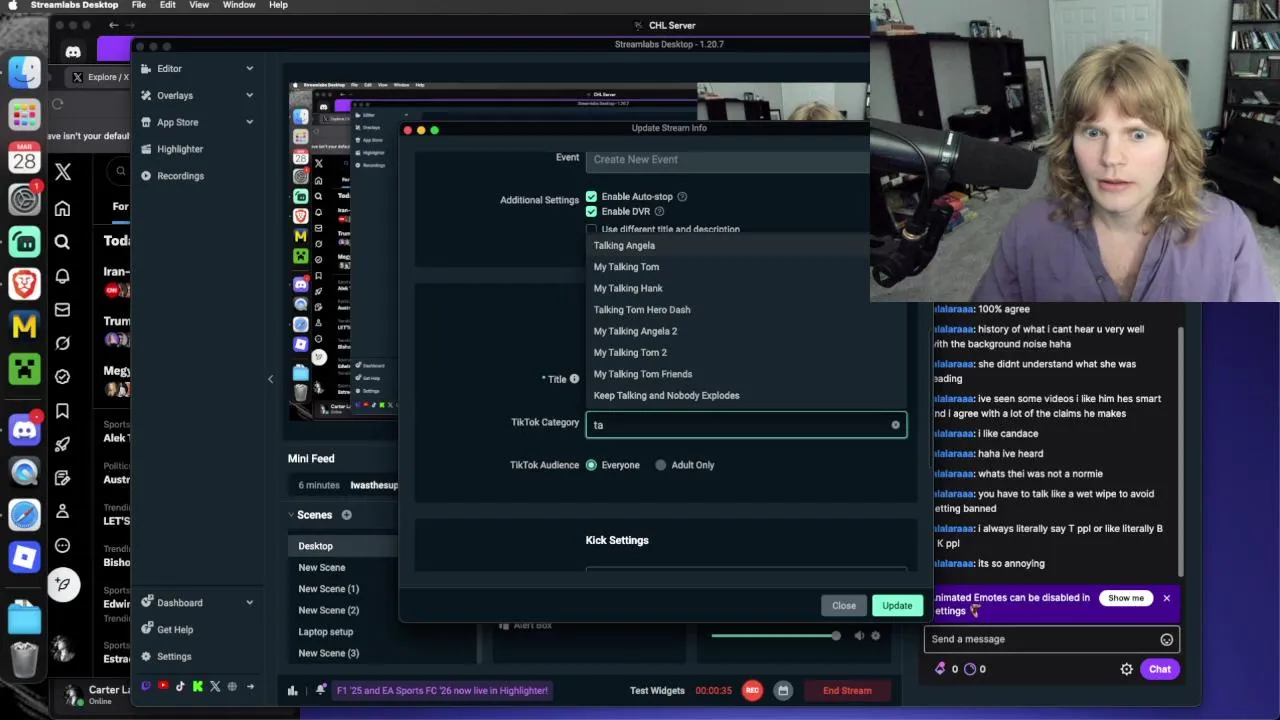Select Everyone for TikTok Audience
The height and width of the screenshot is (720, 1280).
coord(591,465)
